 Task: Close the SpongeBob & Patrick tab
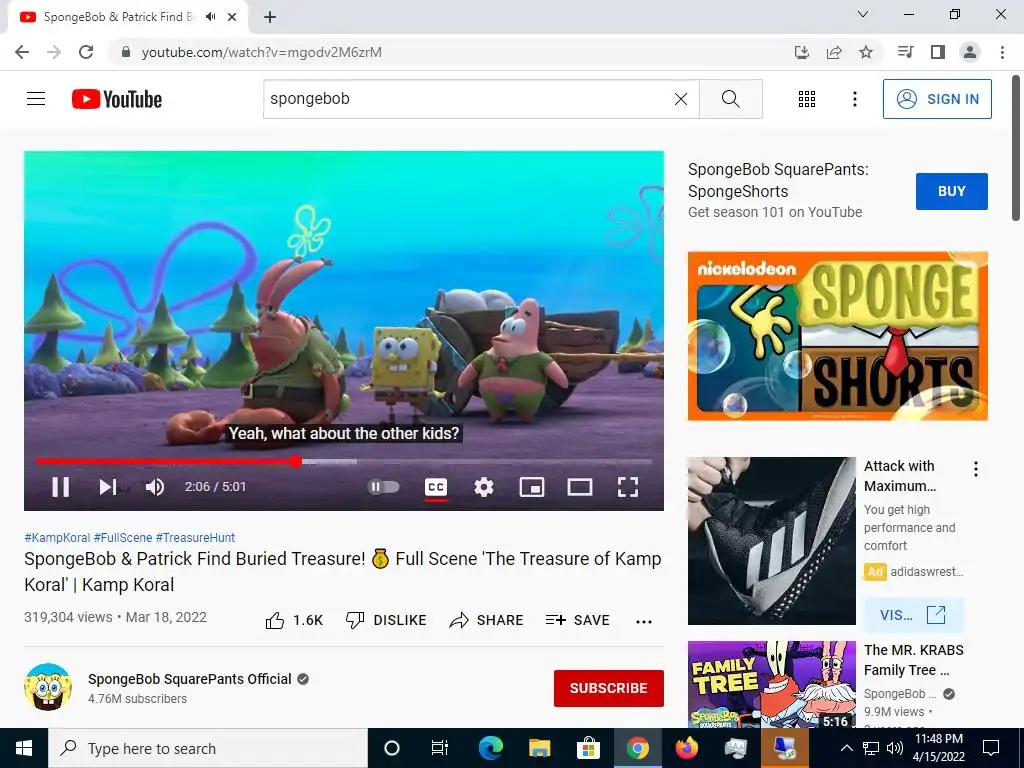click(x=232, y=17)
